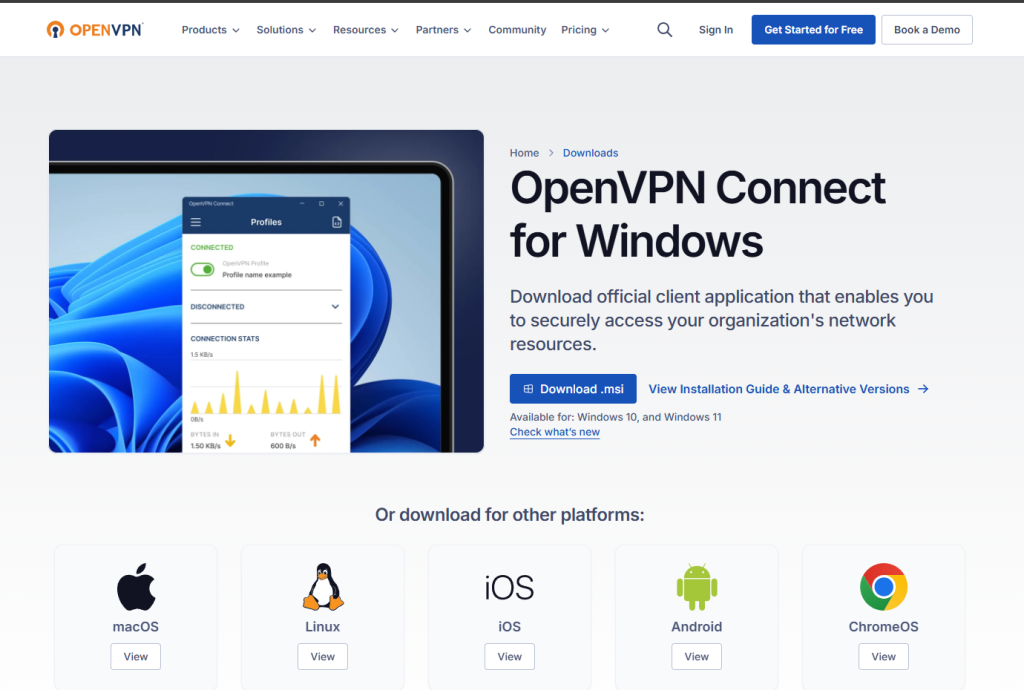Click the macOS Apple logo icon
The width and height of the screenshot is (1024, 690).
pyautogui.click(x=136, y=587)
